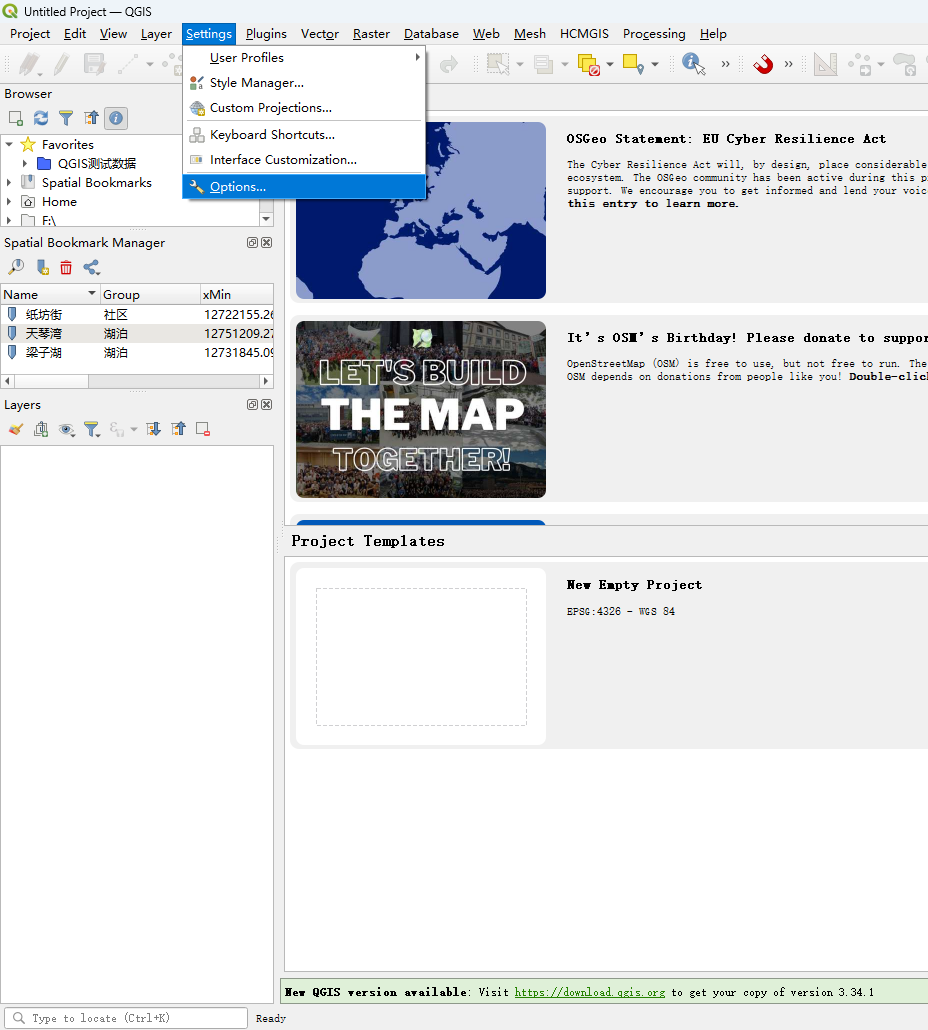
Task: Select the Select Features tool icon
Action: tap(497, 64)
